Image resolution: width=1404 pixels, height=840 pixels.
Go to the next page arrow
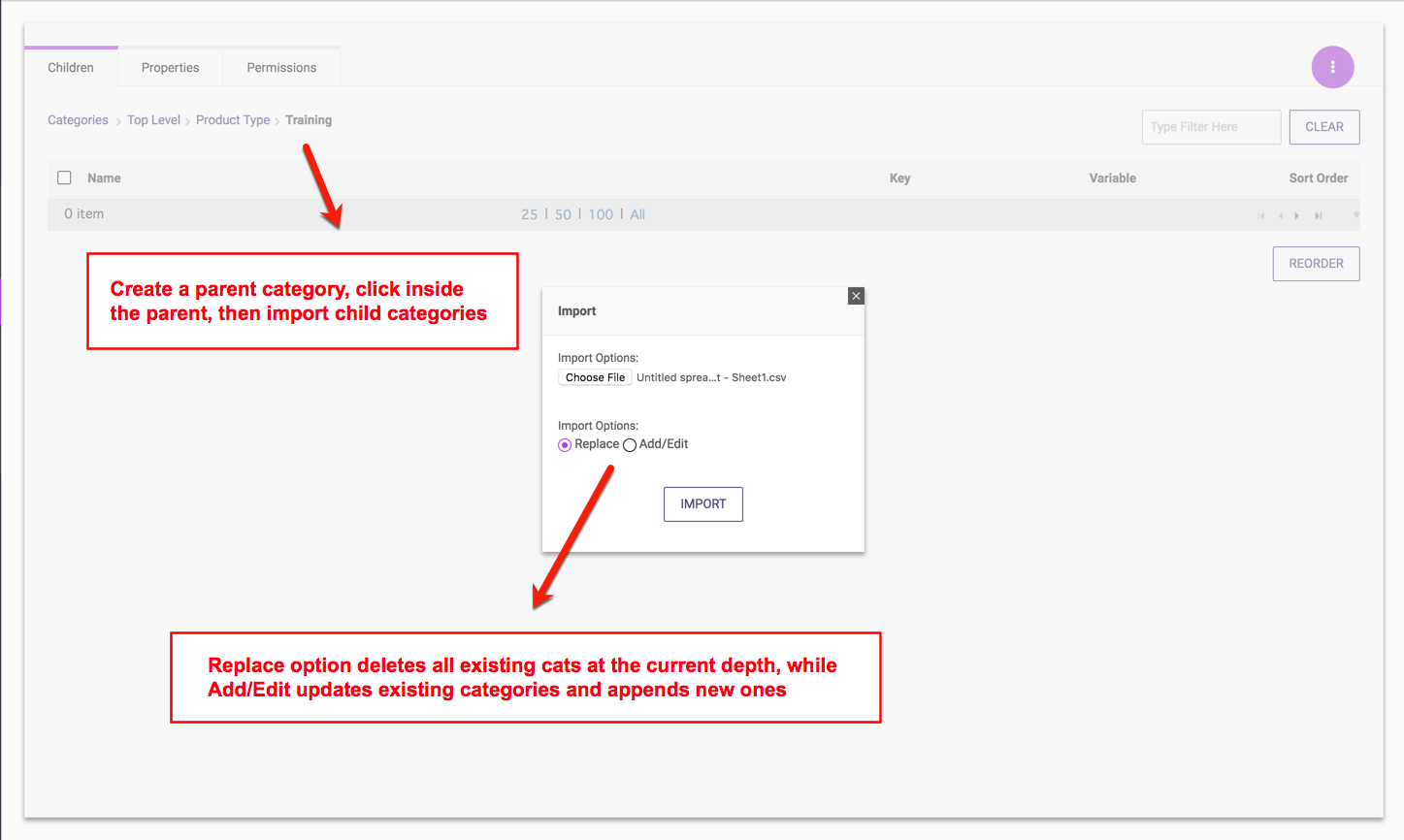1297,215
